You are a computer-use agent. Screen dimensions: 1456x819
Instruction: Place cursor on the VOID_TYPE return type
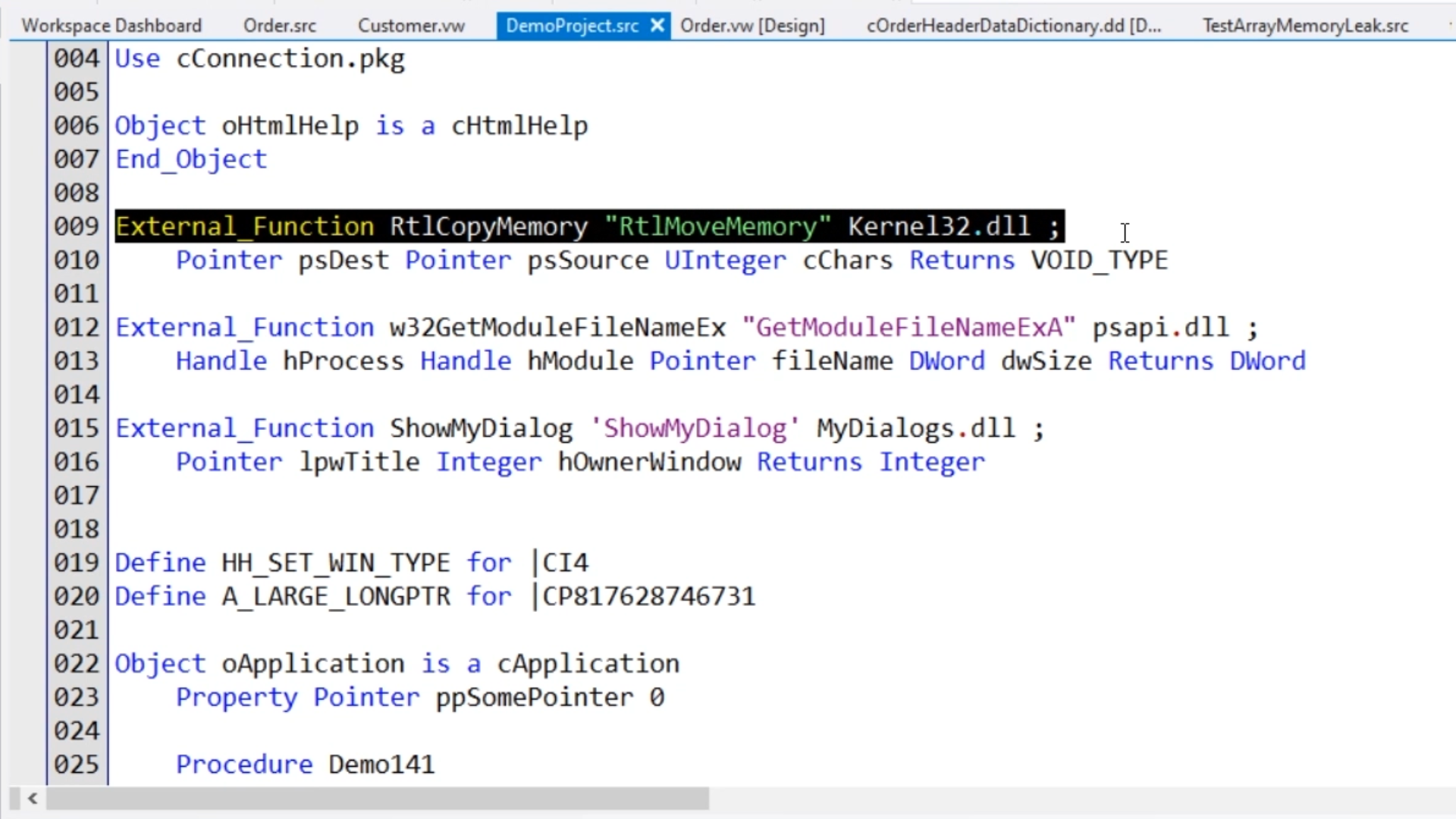pyautogui.click(x=1099, y=260)
